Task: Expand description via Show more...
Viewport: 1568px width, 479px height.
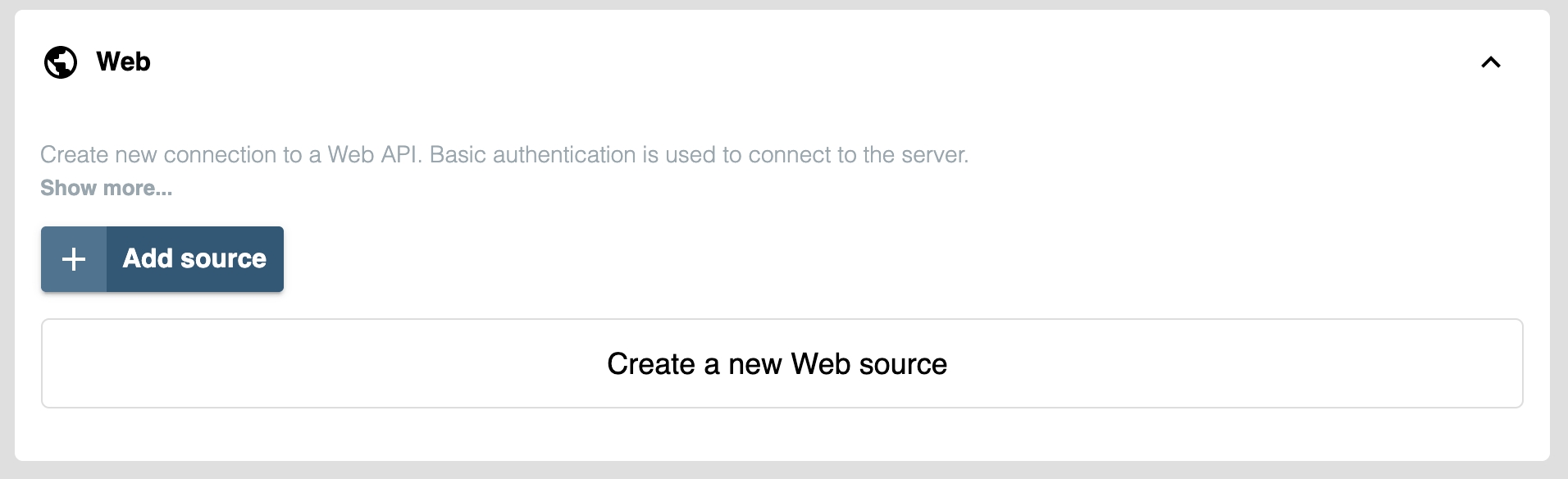Action: pyautogui.click(x=106, y=188)
